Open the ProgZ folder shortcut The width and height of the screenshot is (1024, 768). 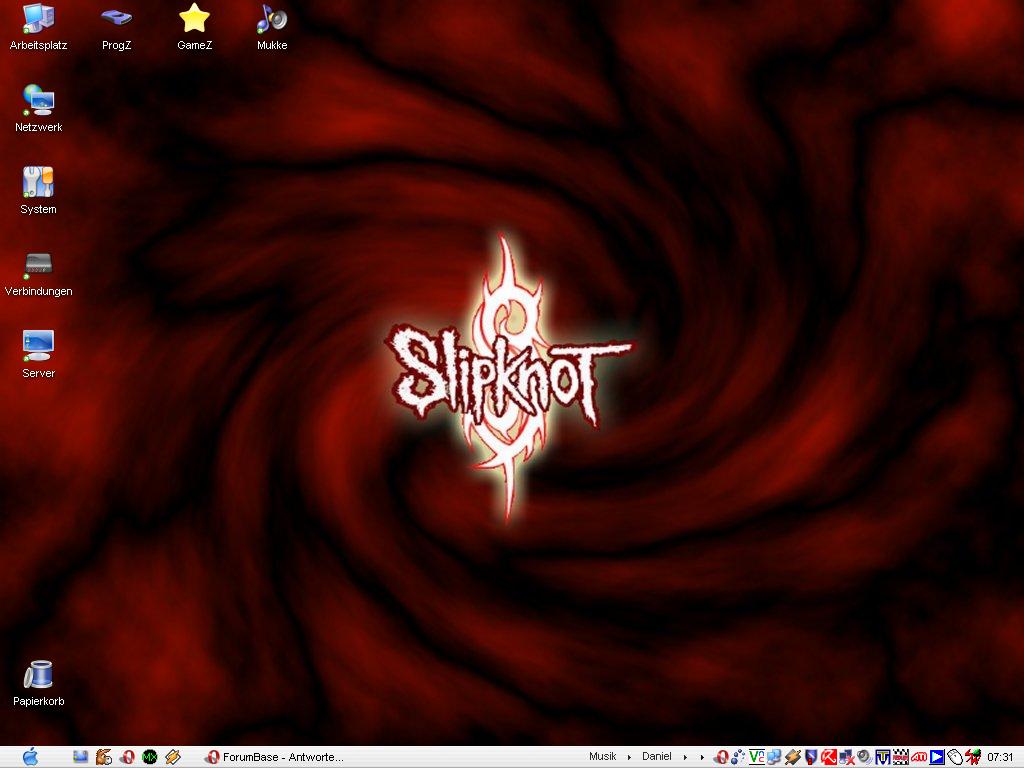[x=116, y=27]
